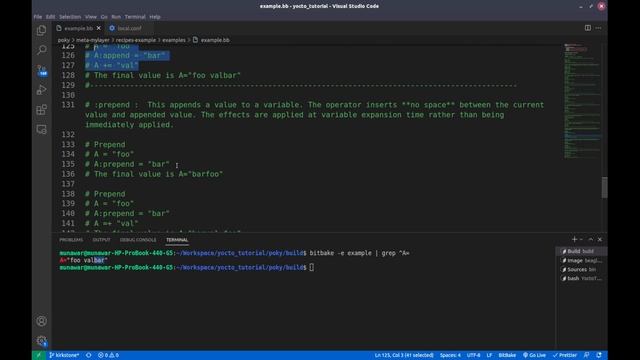Viewport: 640px width, 360px height.
Task: Switch to the example.bb tab
Action: point(78,28)
